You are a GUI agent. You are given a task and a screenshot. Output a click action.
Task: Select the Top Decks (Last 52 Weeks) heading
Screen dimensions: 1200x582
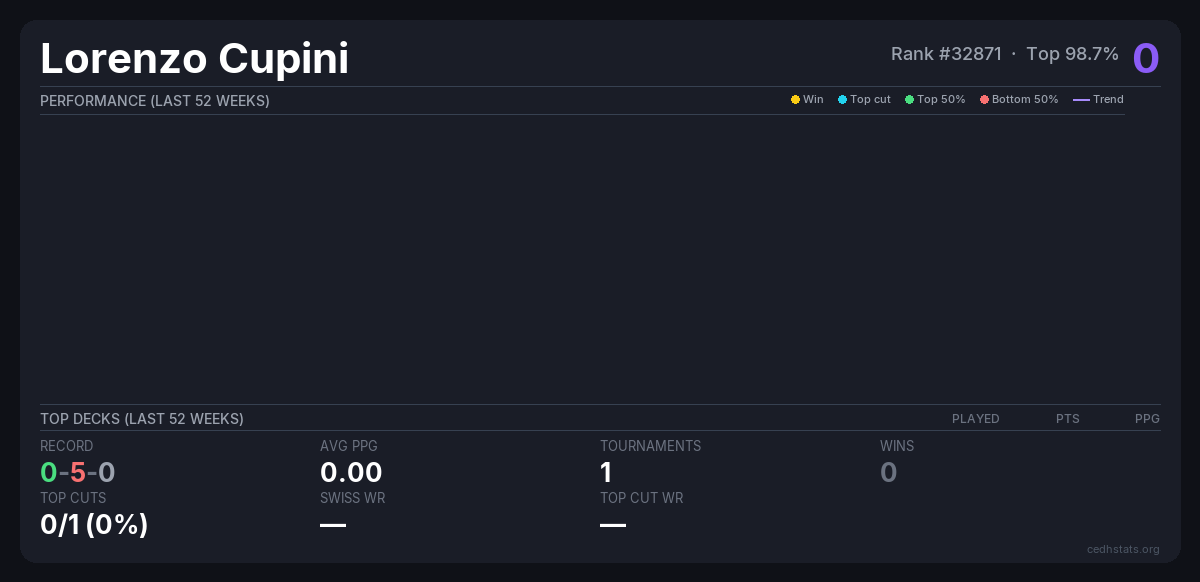(x=142, y=419)
